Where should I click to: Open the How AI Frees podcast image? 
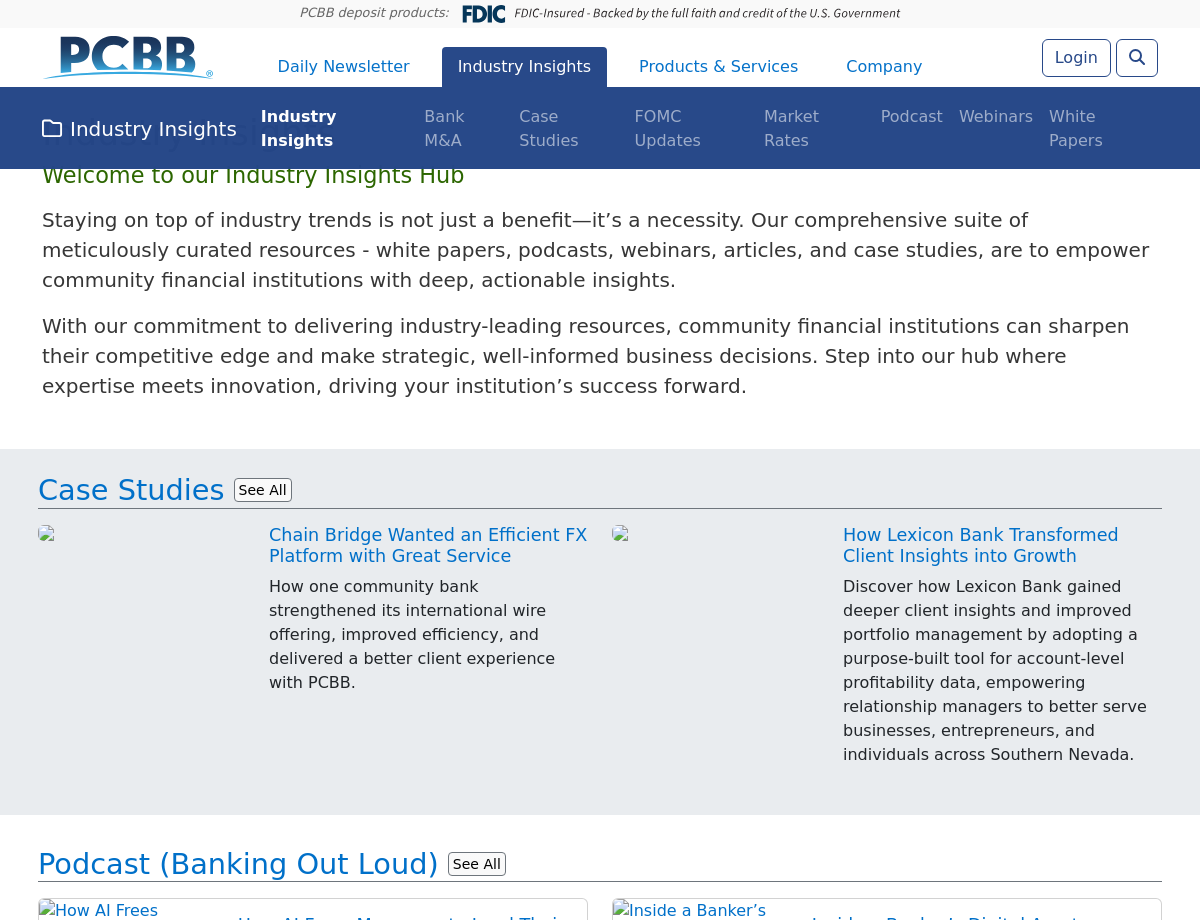(98, 910)
